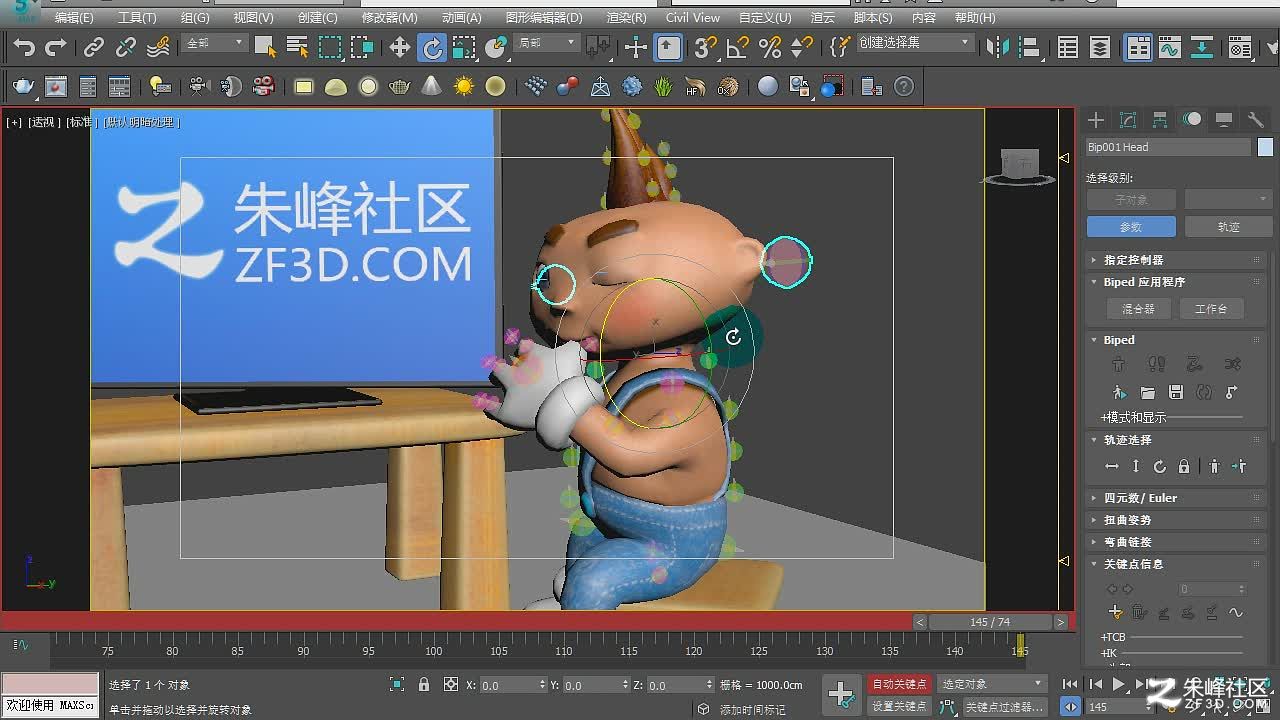The width and height of the screenshot is (1280, 720).
Task: Expand the 指定控制器 rollout
Action: click(x=1175, y=260)
